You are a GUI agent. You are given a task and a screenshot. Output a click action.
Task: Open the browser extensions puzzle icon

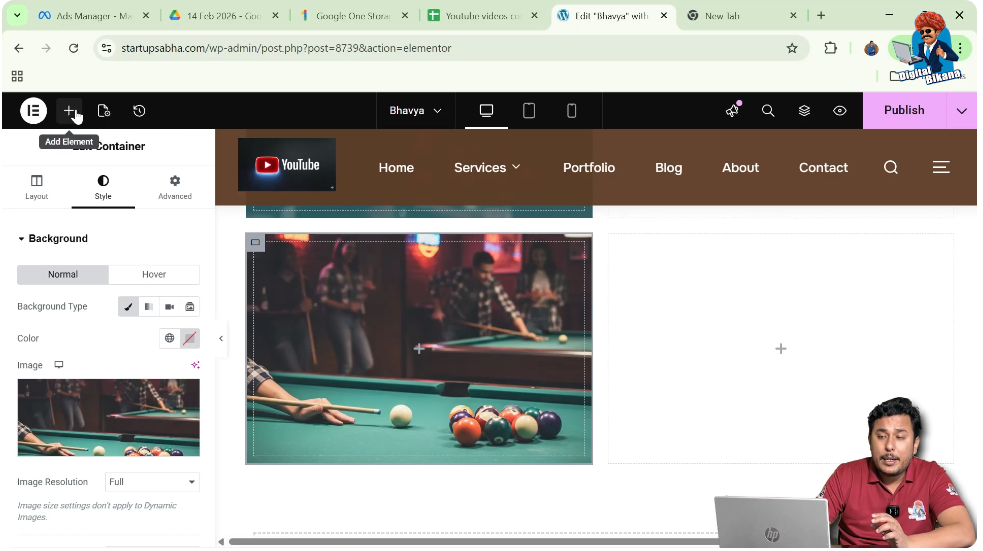click(831, 48)
